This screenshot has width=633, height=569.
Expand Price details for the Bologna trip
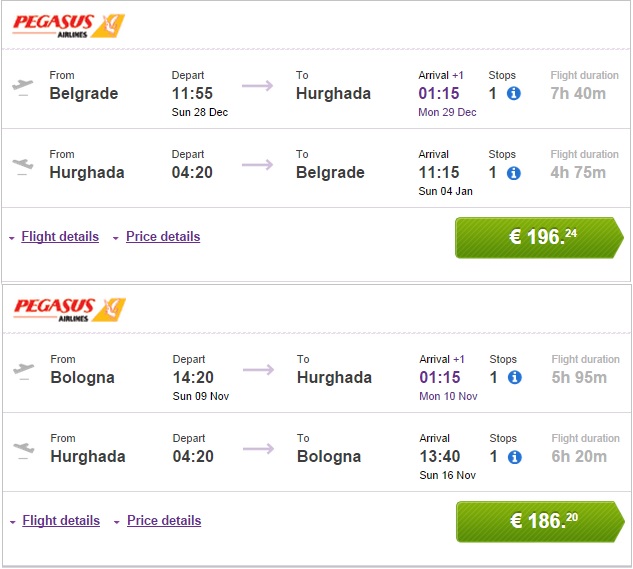[x=163, y=521]
